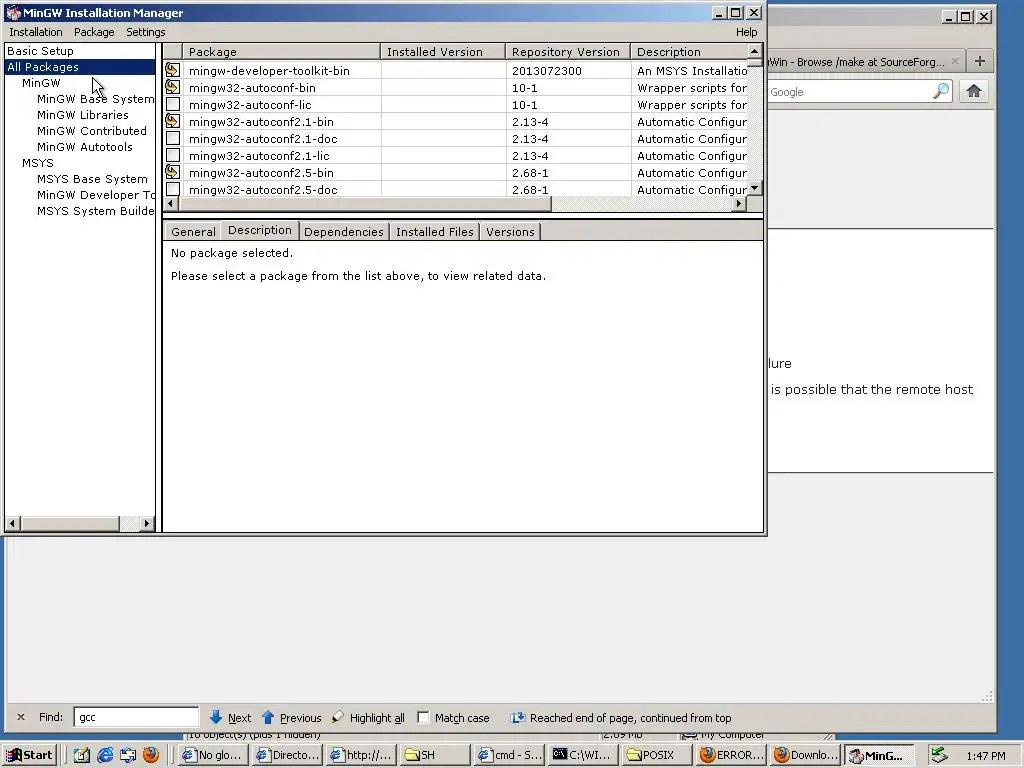Sort by the Installed Version column header

(443, 52)
